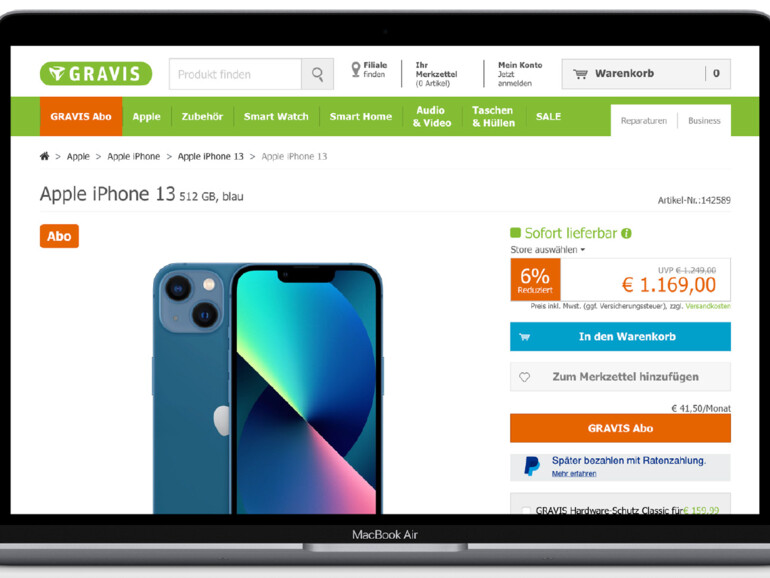Focus the Produkt finden search field
Viewport: 770px width, 578px height.
pyautogui.click(x=235, y=74)
